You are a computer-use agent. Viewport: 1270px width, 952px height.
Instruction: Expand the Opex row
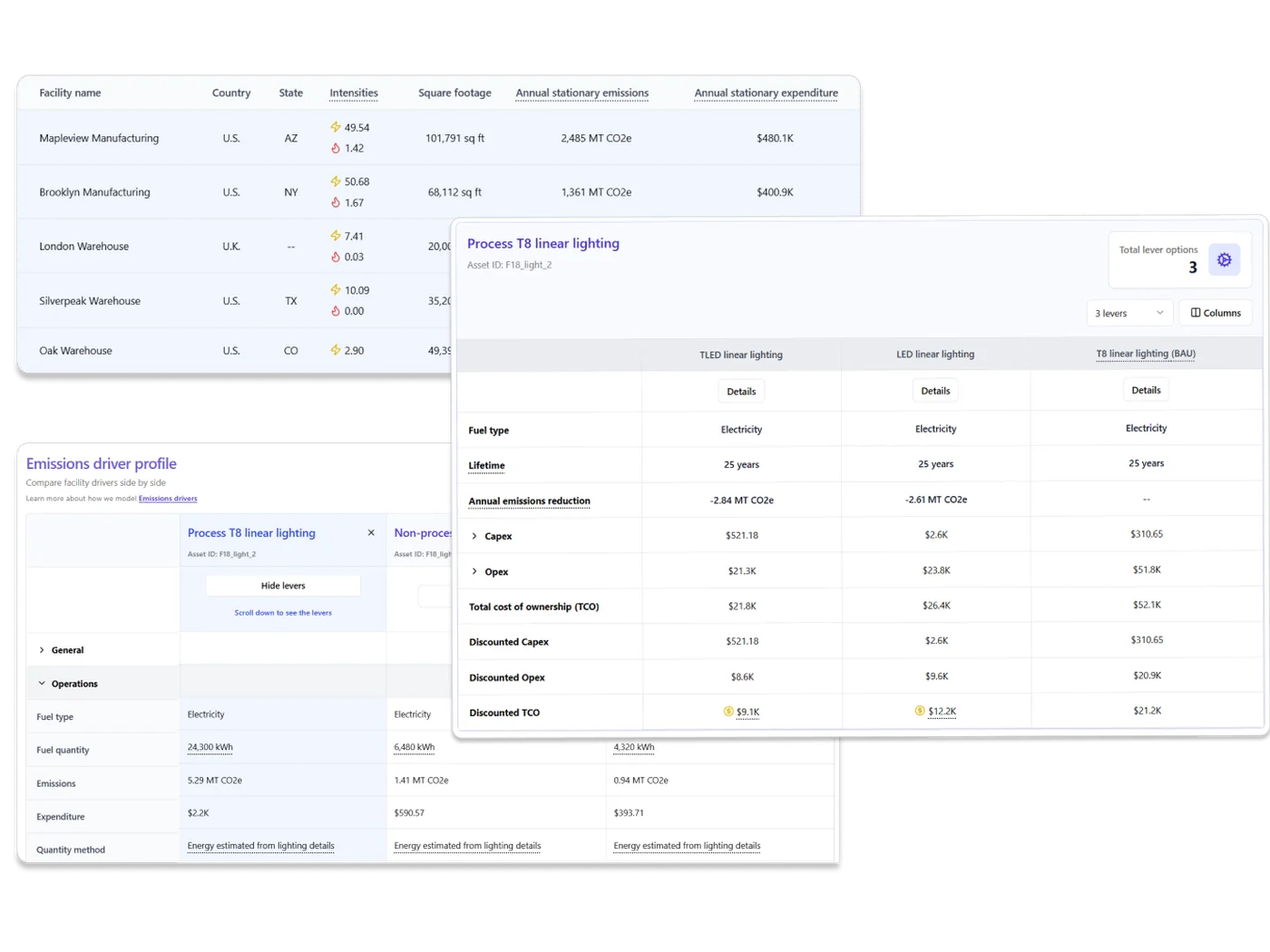[x=475, y=571]
